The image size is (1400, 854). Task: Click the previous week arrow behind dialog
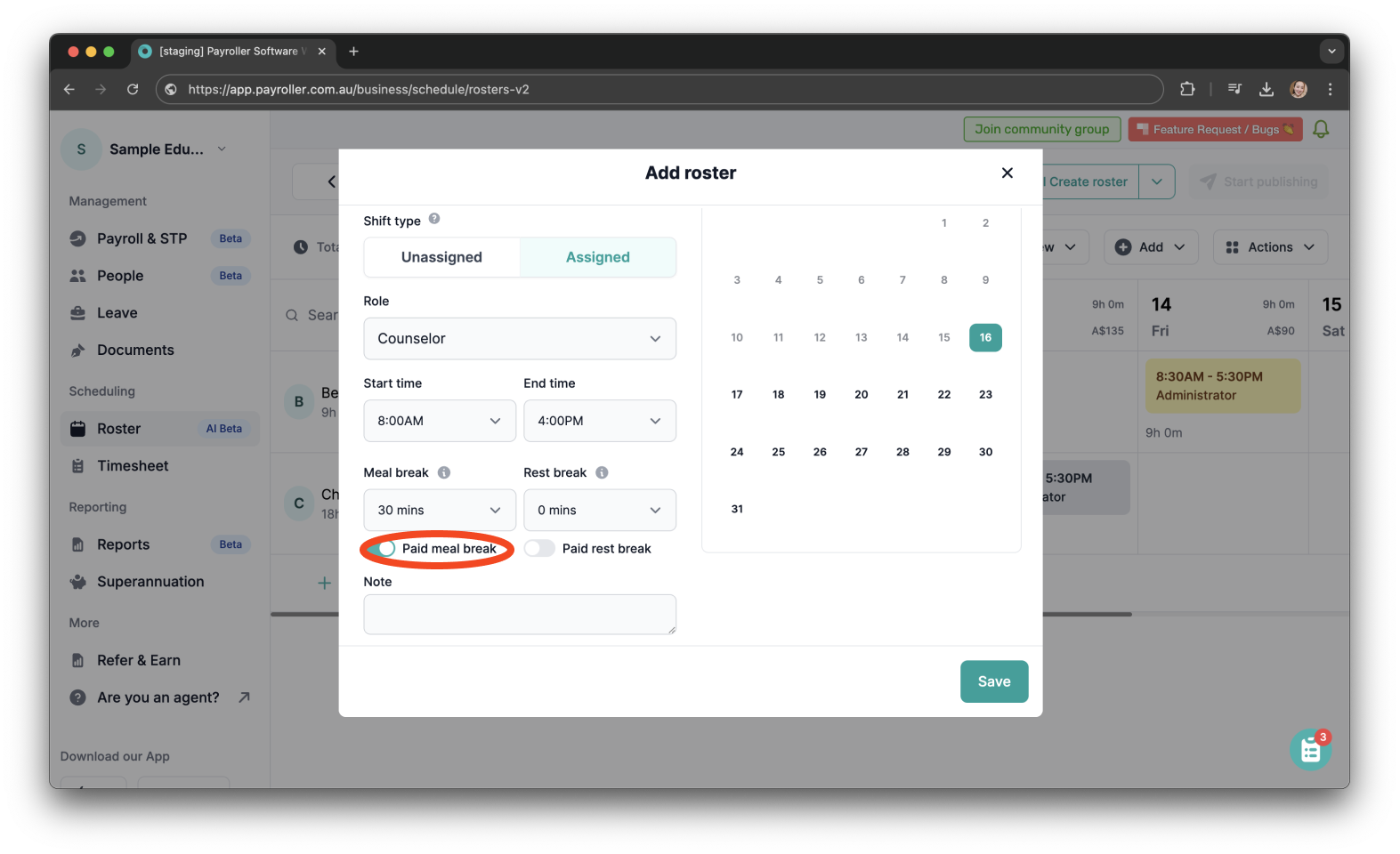(331, 181)
